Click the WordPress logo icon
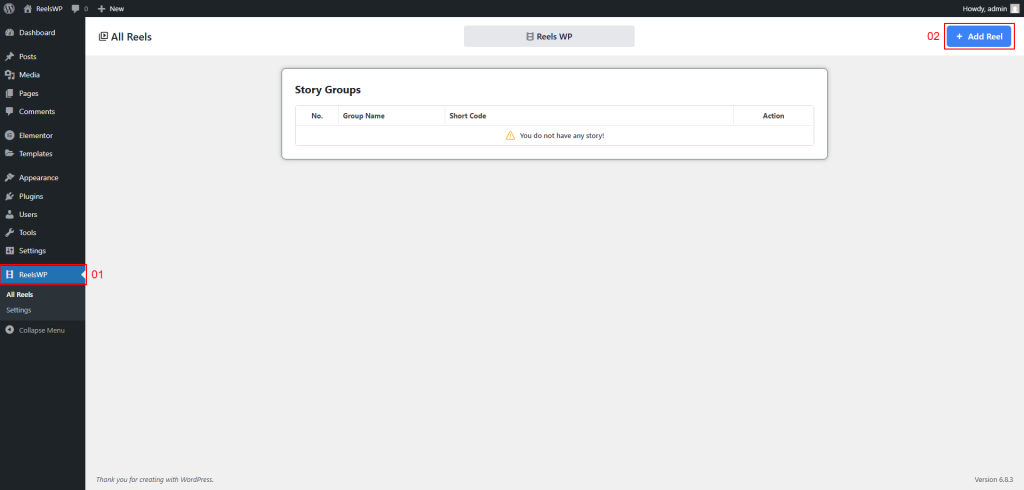 9,8
